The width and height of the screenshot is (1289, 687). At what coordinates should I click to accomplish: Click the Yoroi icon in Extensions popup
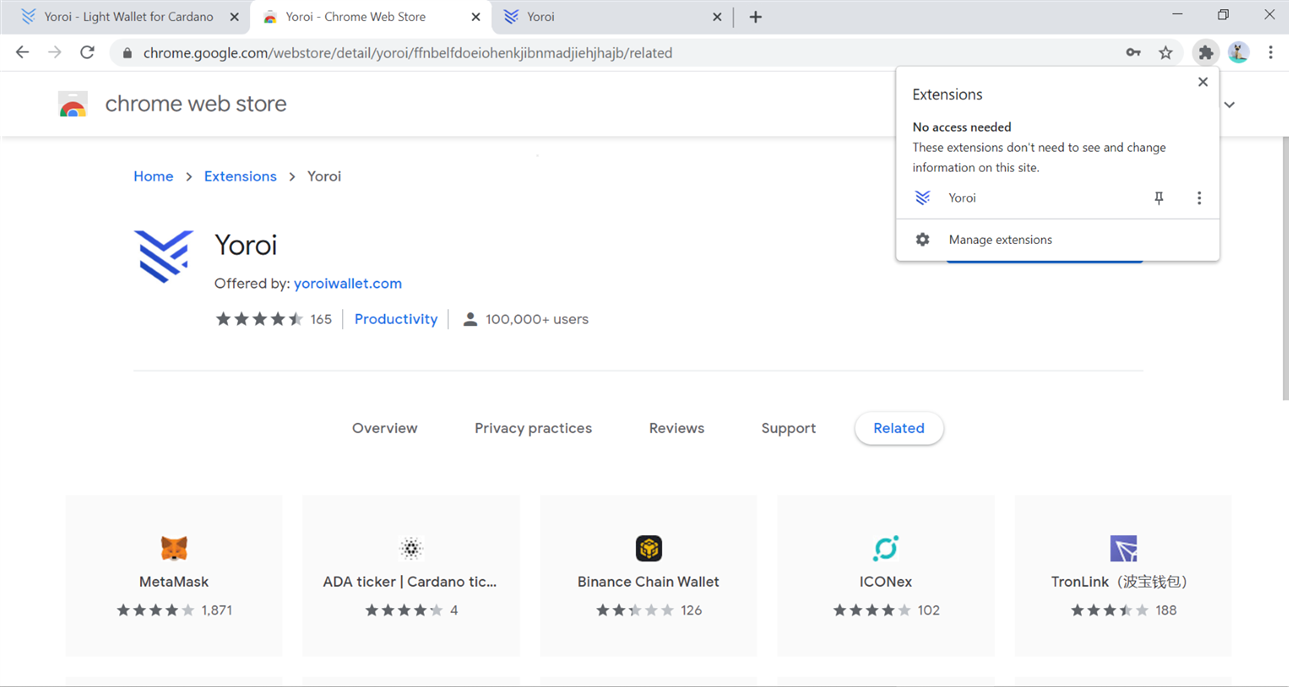click(922, 198)
